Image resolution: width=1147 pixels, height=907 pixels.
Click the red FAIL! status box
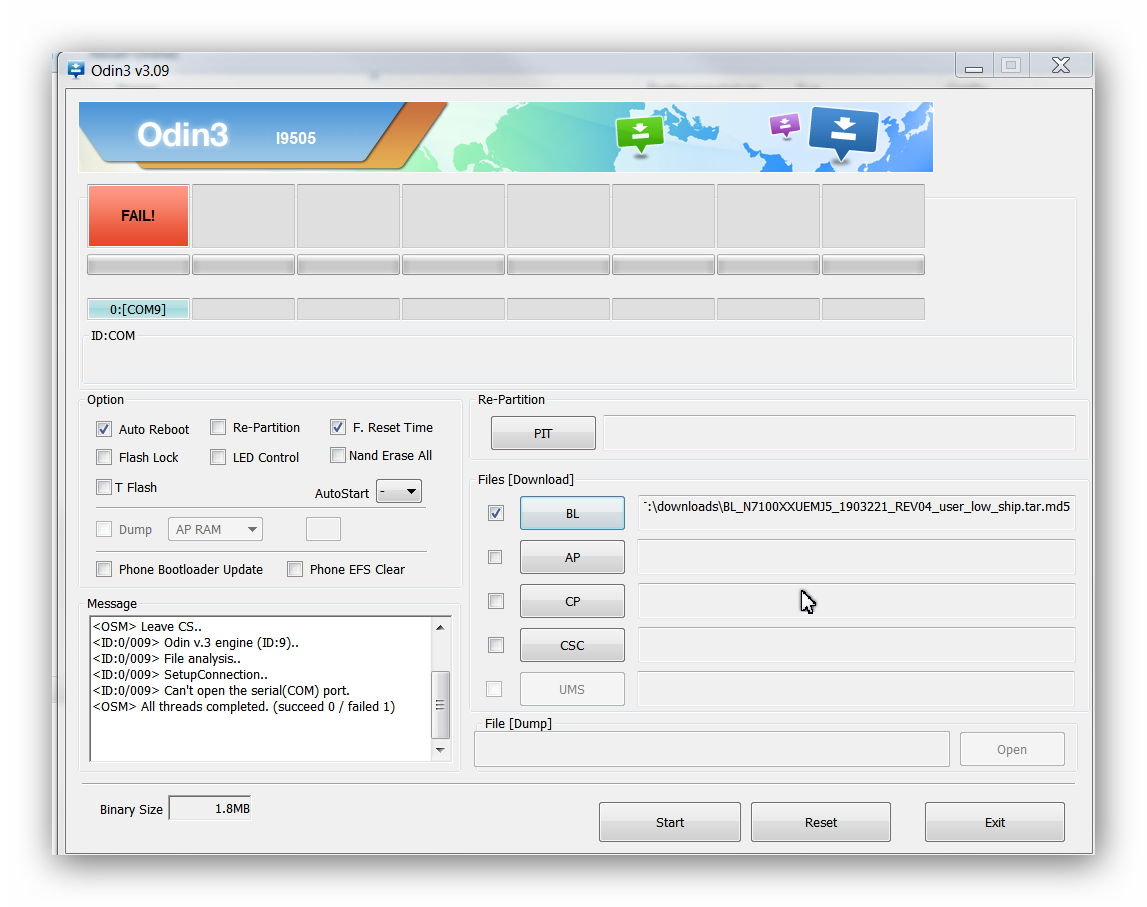point(138,216)
